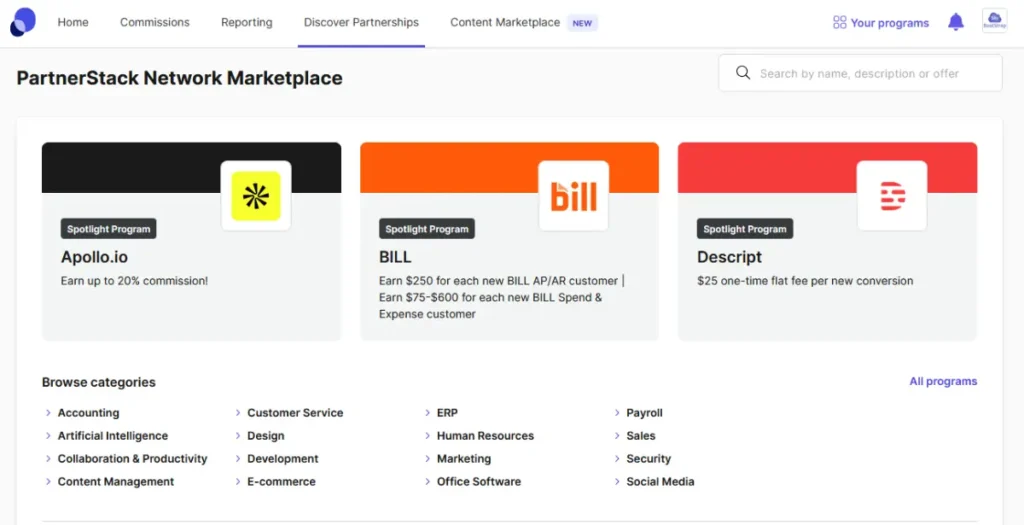Click the search magnifier icon
1024x525 pixels.
coord(743,72)
